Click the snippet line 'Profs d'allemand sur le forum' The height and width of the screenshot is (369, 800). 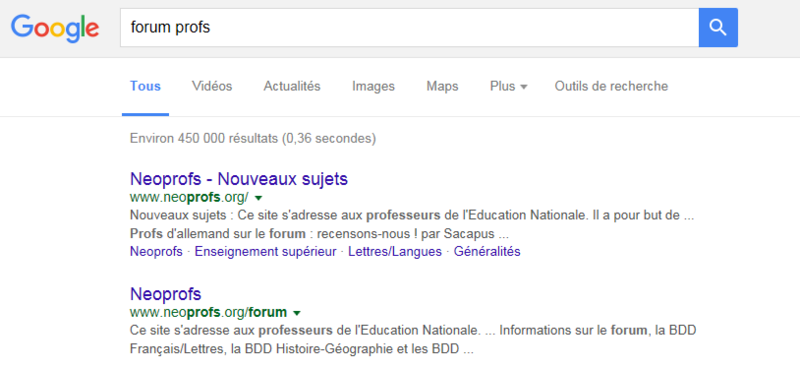coord(320,234)
